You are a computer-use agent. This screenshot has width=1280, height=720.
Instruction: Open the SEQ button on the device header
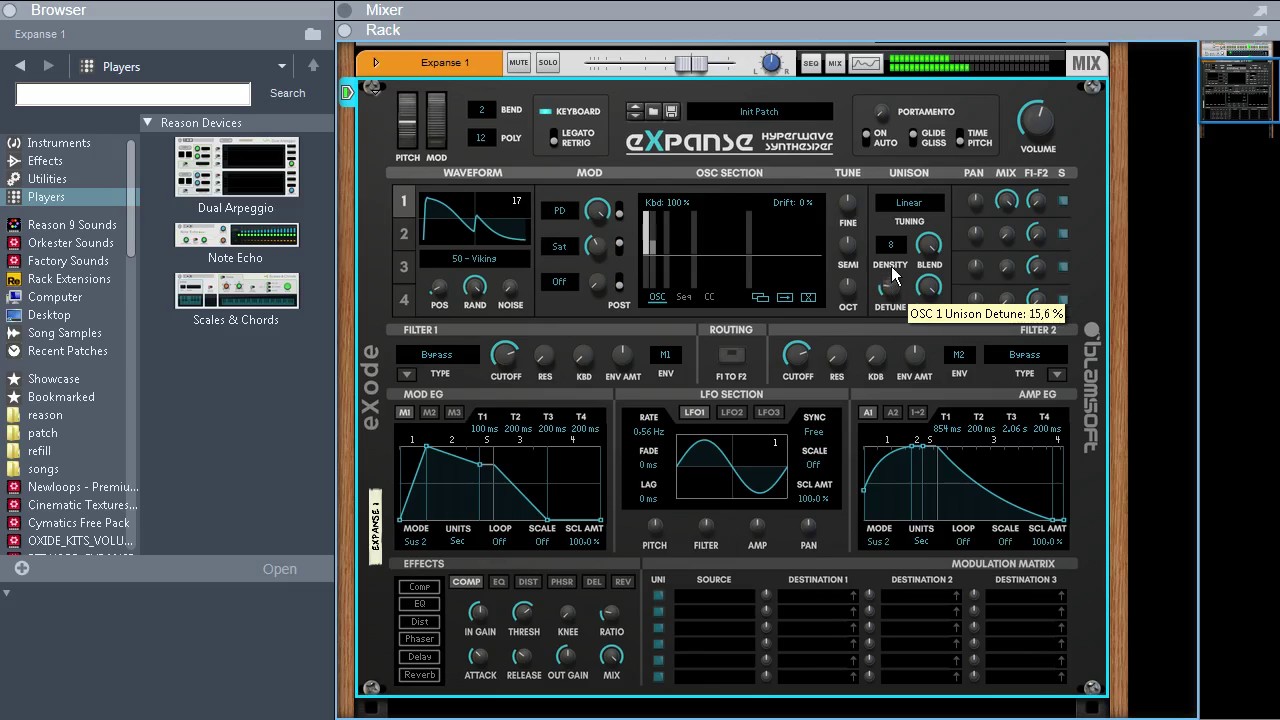(x=810, y=63)
